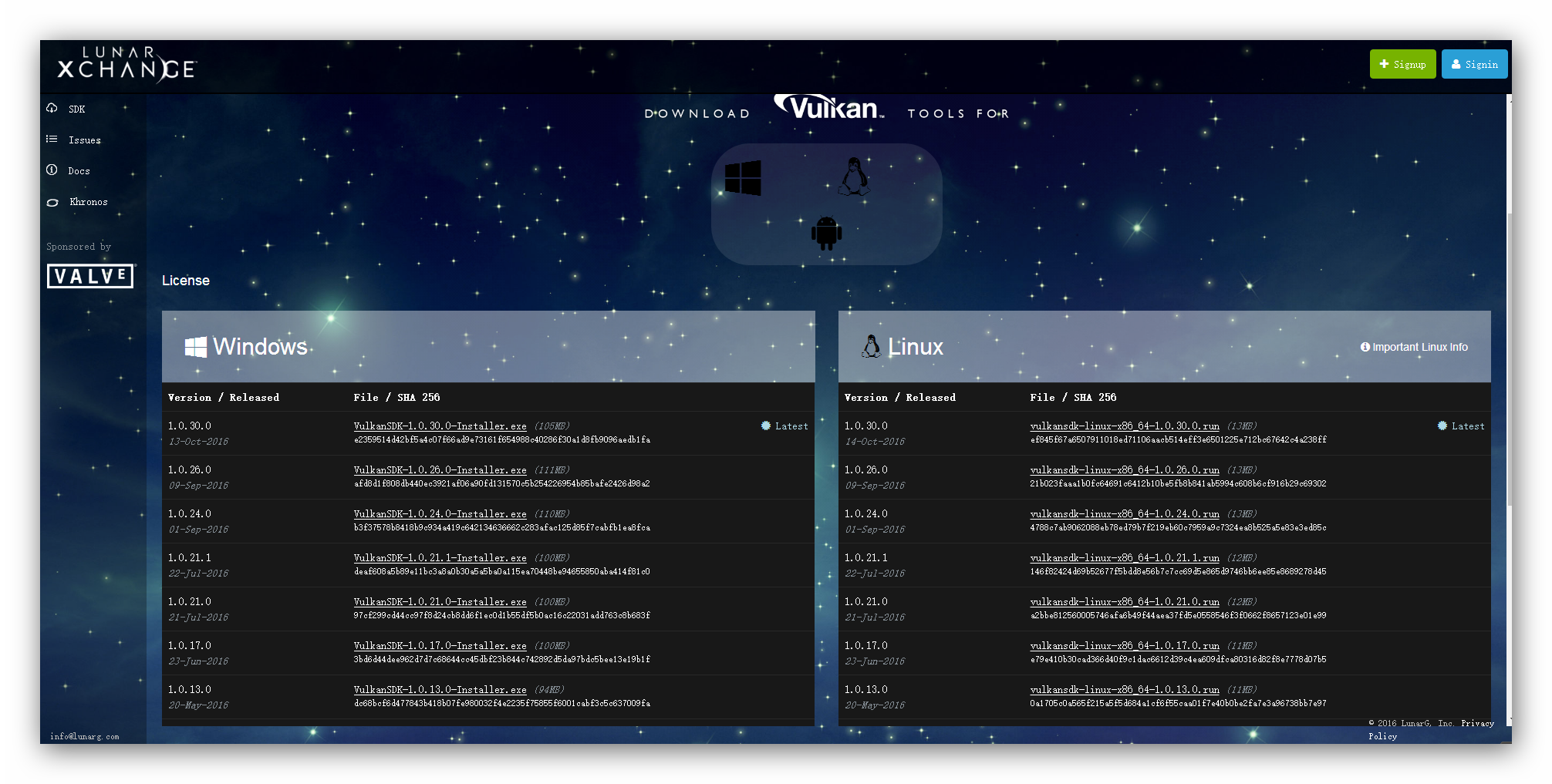Image resolution: width=1552 pixels, height=784 pixels.
Task: Download VulkanSDK-1.0.30.0-Installer.exe
Action: pyautogui.click(x=440, y=426)
